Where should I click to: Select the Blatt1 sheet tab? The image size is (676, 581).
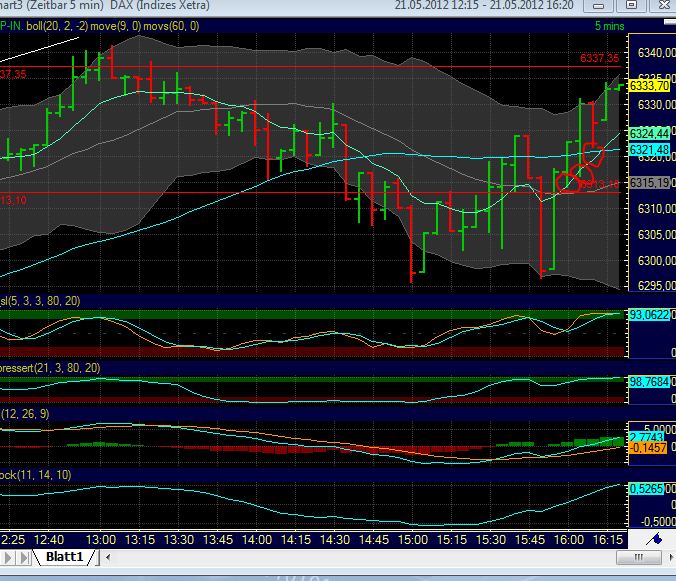(x=64, y=557)
